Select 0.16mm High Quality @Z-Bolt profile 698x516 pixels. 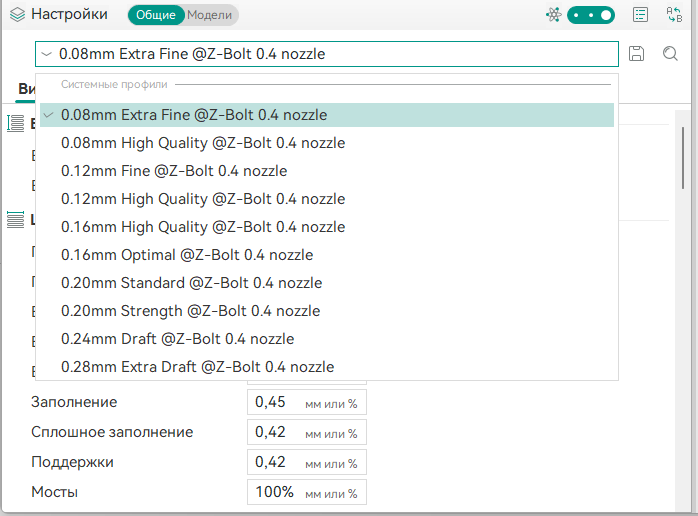(x=327, y=227)
